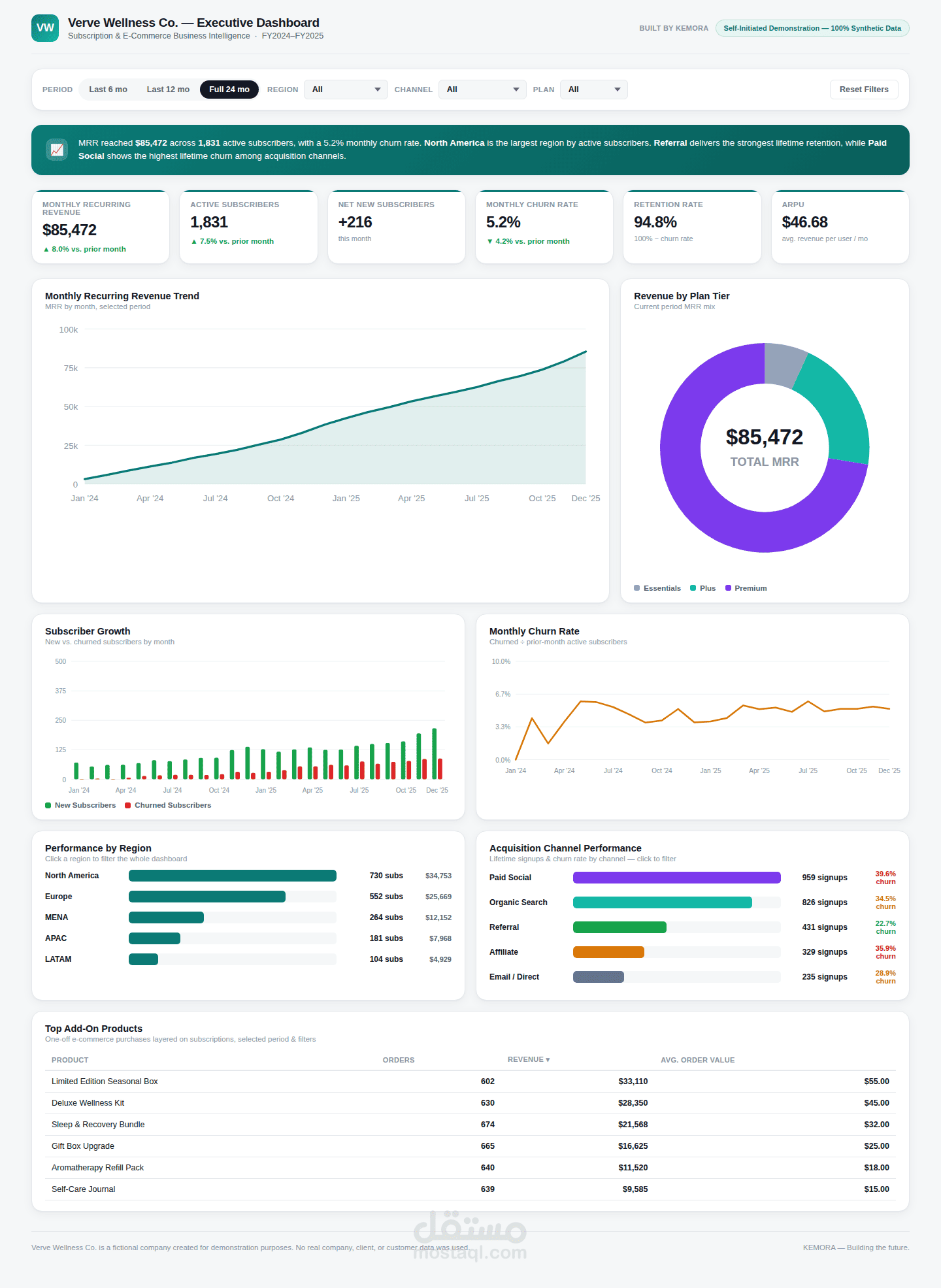Click Gift Box Upgrade row
The height and width of the screenshot is (1288, 941).
470,1146
